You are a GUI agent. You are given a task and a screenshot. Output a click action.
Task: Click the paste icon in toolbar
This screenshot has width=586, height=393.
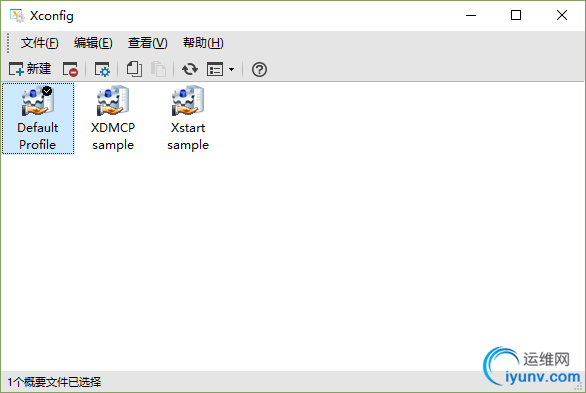[x=158, y=69]
